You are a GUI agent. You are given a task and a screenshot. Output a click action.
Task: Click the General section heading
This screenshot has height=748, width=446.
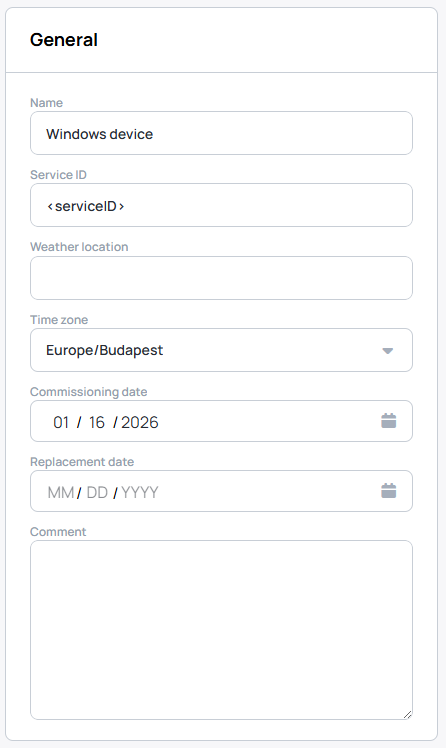(x=64, y=40)
